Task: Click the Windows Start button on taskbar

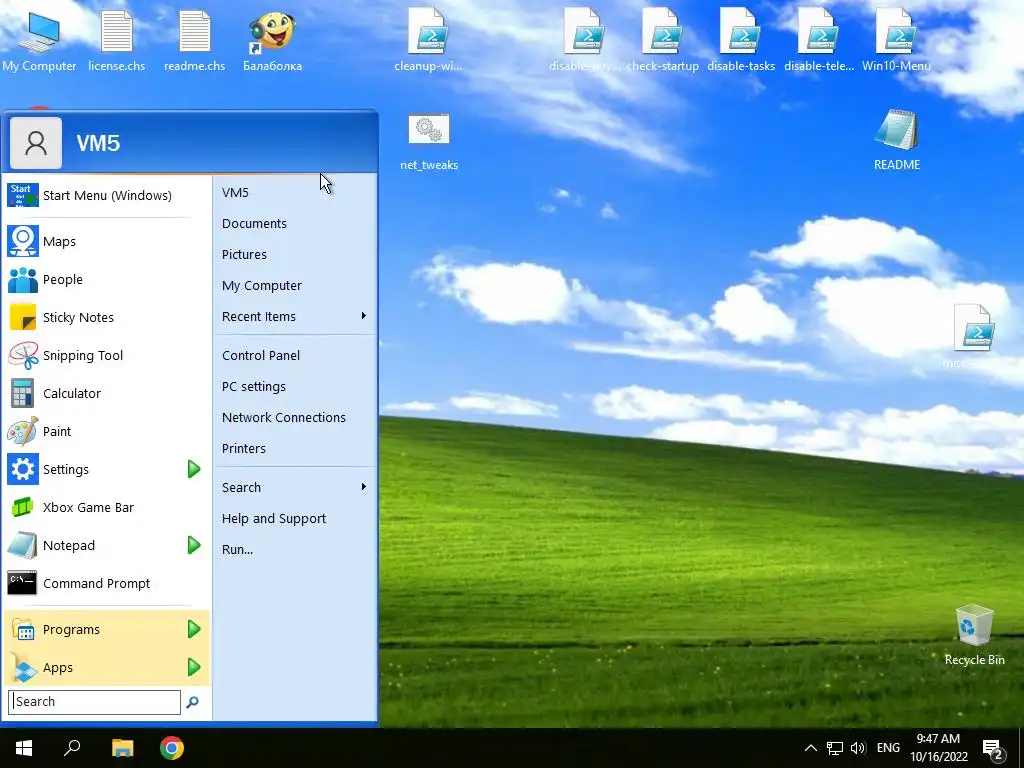Action: tap(24, 748)
